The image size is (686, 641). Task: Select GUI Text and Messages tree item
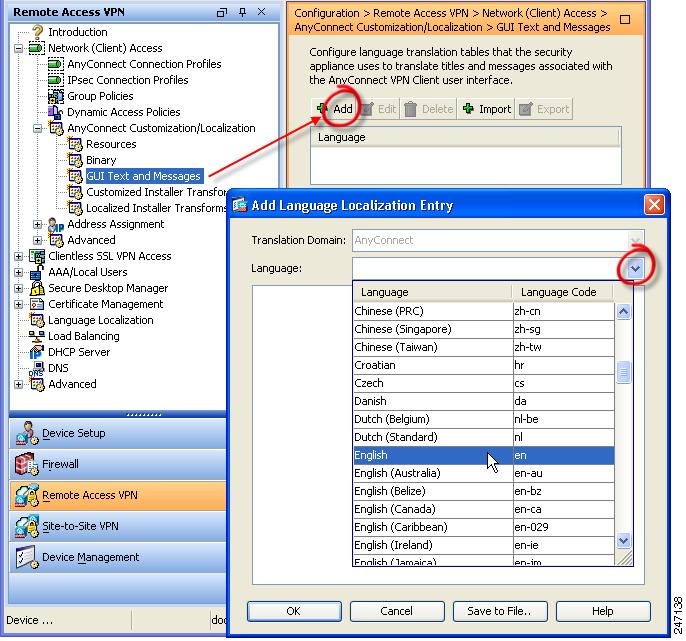coord(144,176)
